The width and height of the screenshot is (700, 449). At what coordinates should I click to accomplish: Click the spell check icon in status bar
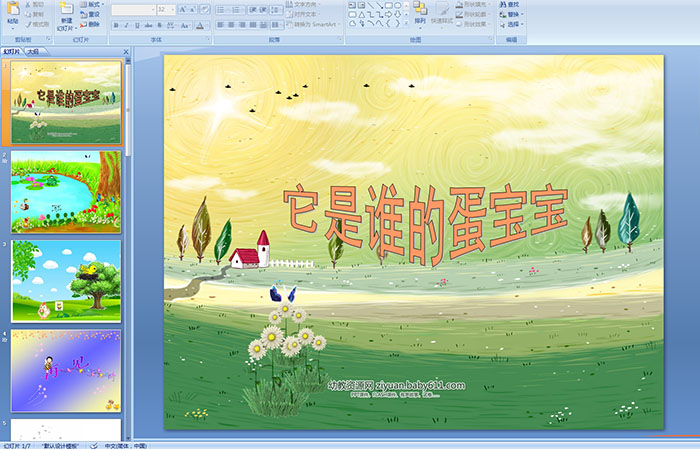point(94,445)
